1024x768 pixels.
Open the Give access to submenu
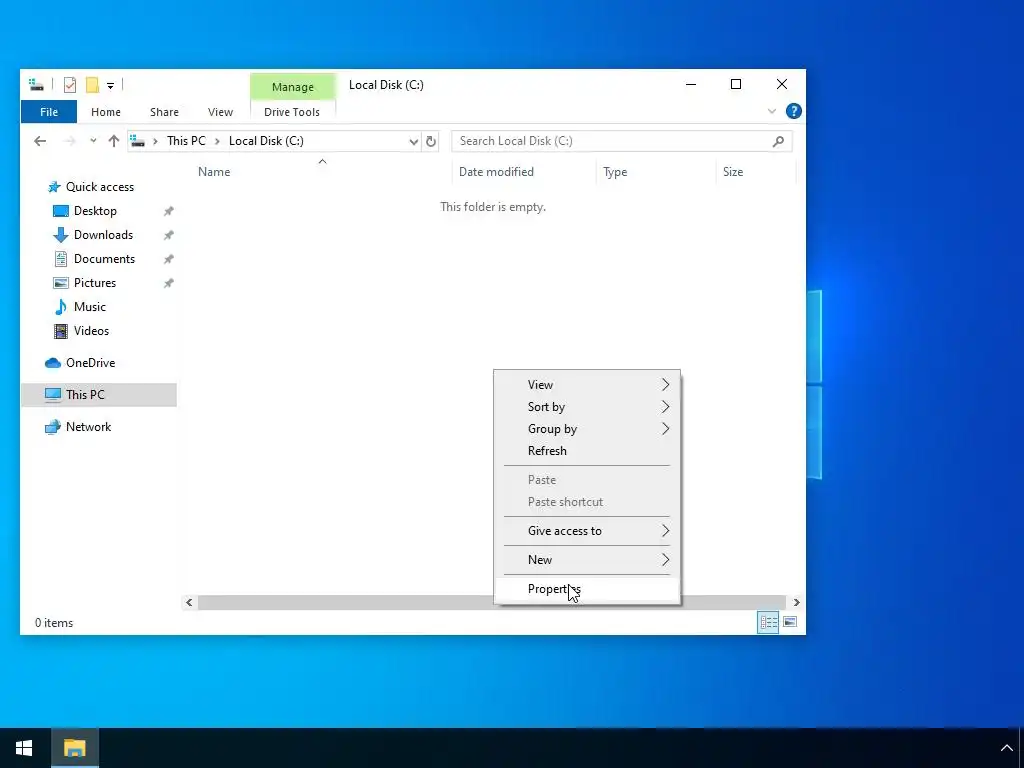pos(586,531)
